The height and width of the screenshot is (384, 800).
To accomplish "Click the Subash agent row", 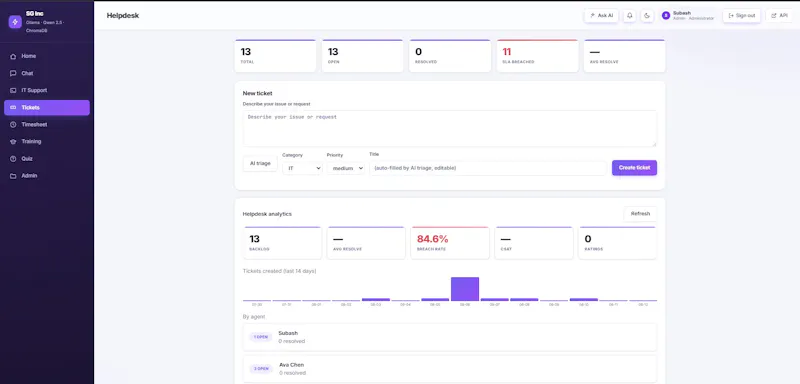I will 449,337.
